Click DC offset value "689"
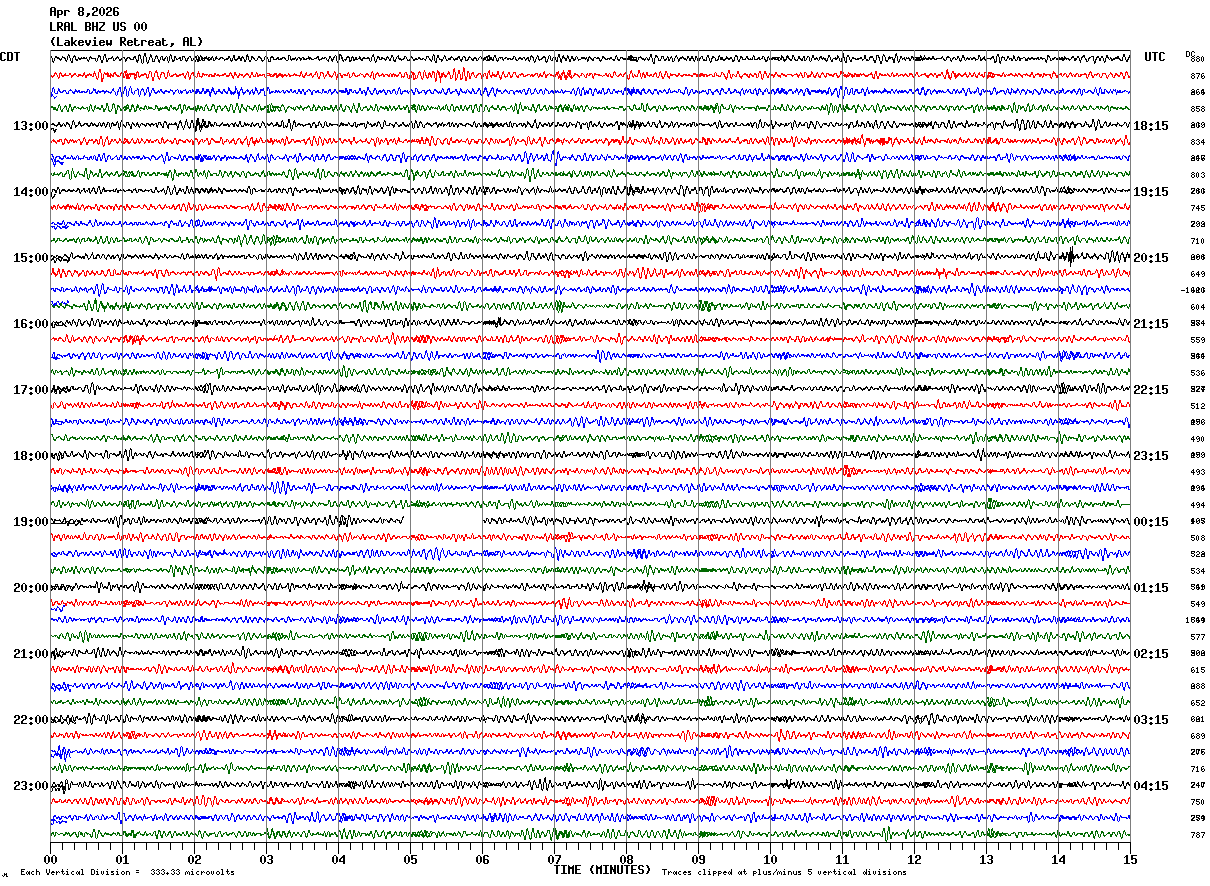The height and width of the screenshot is (886, 1210). click(x=1197, y=736)
